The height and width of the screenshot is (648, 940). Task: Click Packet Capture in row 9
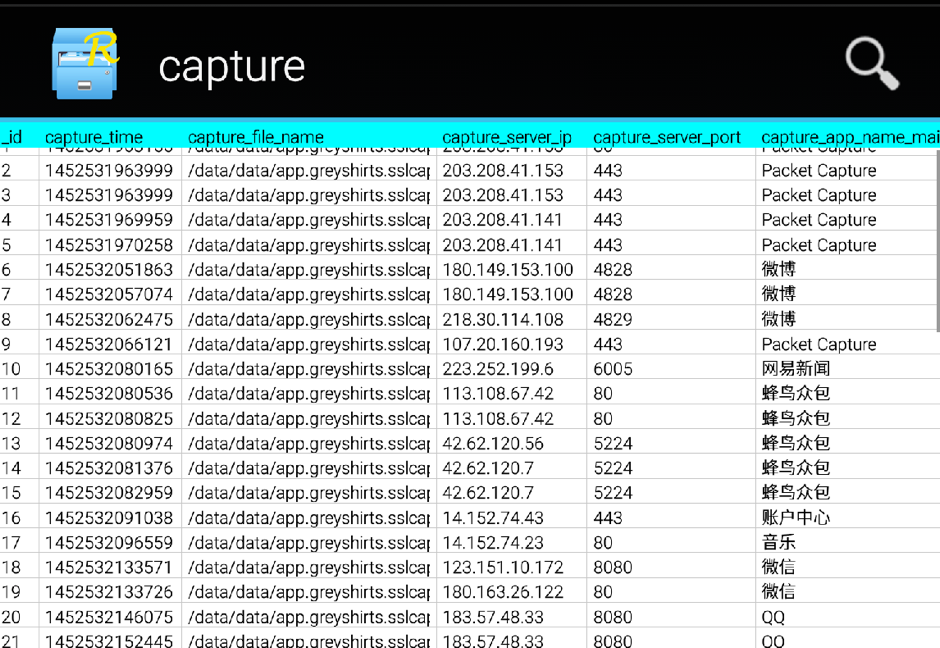(x=819, y=344)
